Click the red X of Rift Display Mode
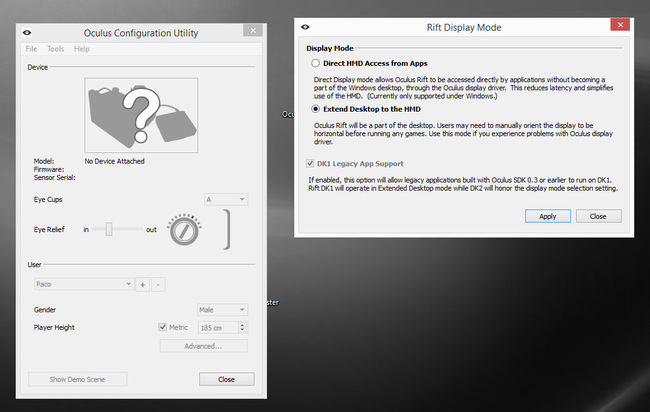Image resolution: width=650 pixels, height=412 pixels. pos(620,25)
